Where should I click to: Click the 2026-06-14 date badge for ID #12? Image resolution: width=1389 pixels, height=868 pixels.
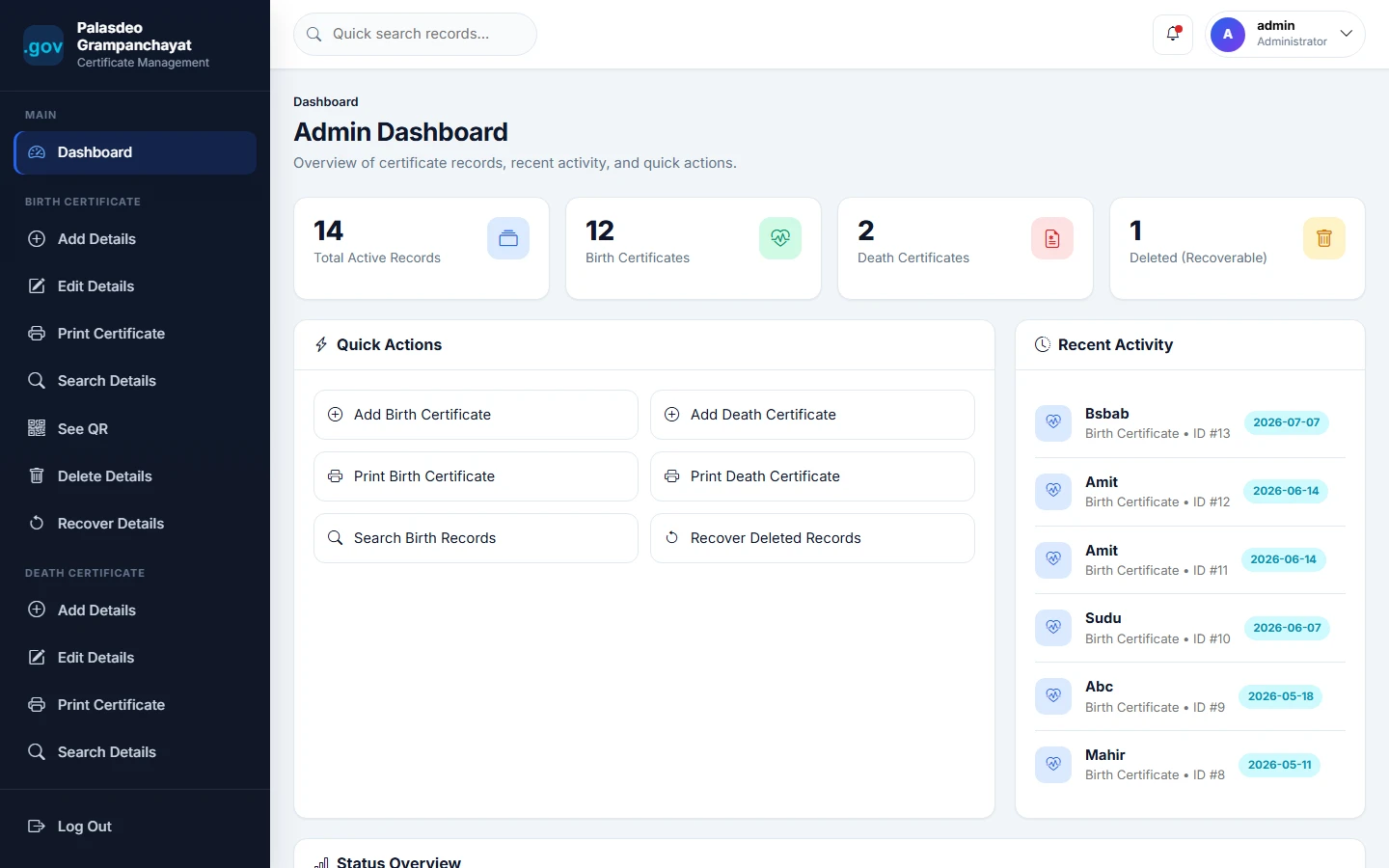click(x=1286, y=491)
